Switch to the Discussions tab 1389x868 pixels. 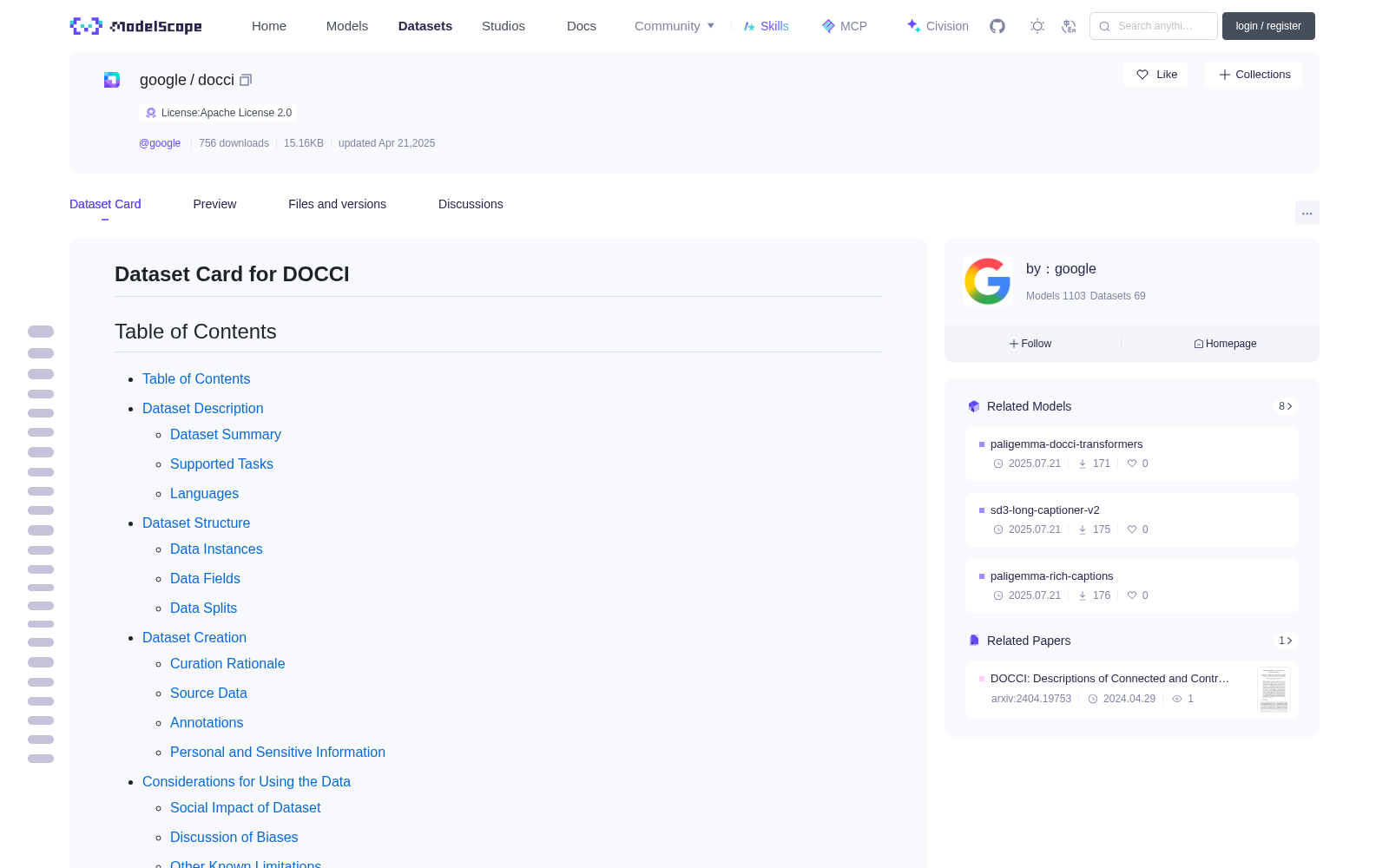click(471, 204)
